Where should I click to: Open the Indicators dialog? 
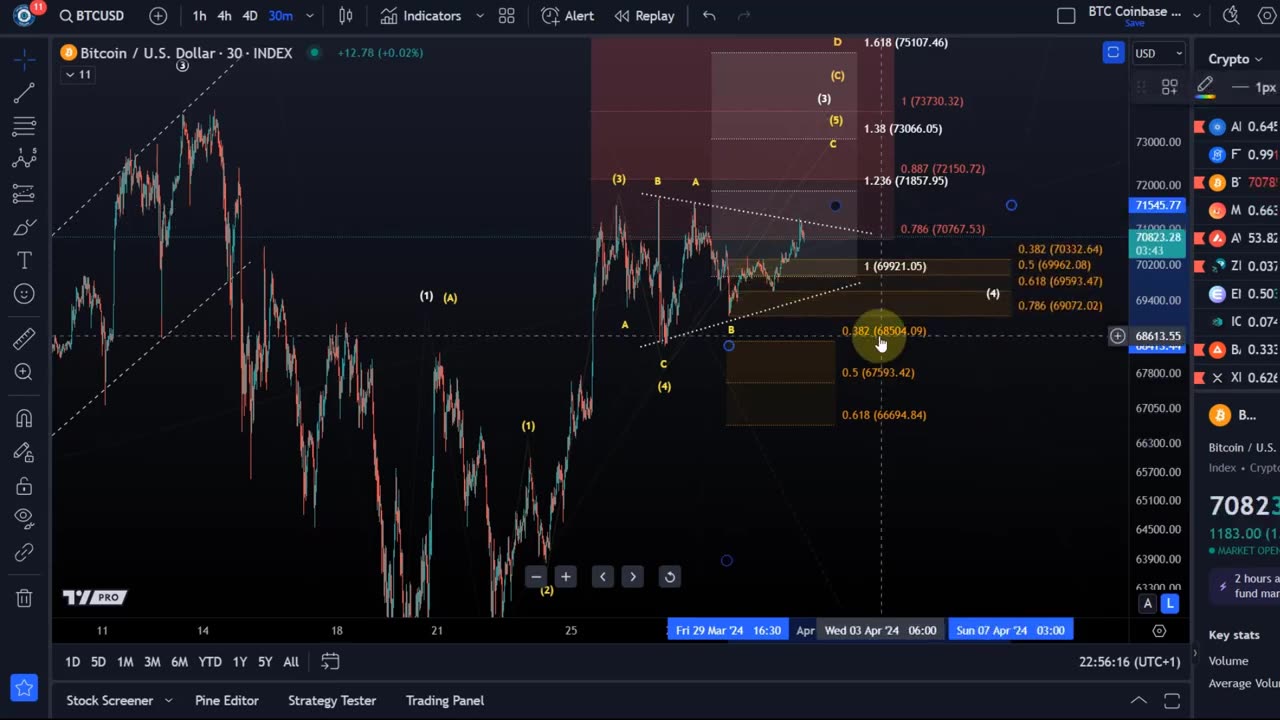[421, 16]
